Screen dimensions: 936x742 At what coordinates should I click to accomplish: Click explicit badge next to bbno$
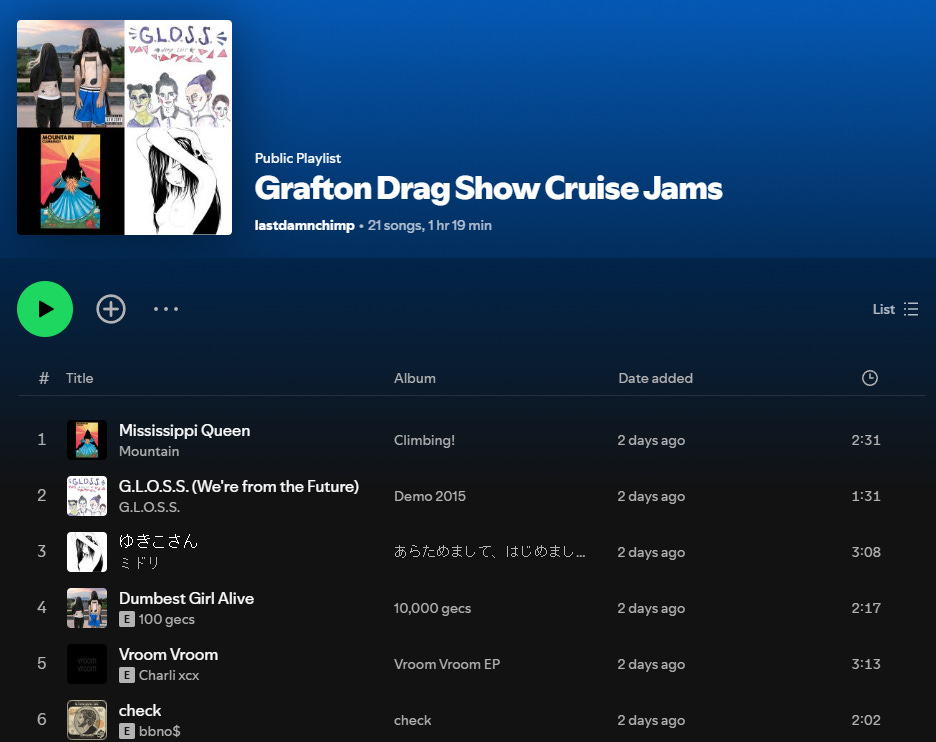[x=127, y=731]
